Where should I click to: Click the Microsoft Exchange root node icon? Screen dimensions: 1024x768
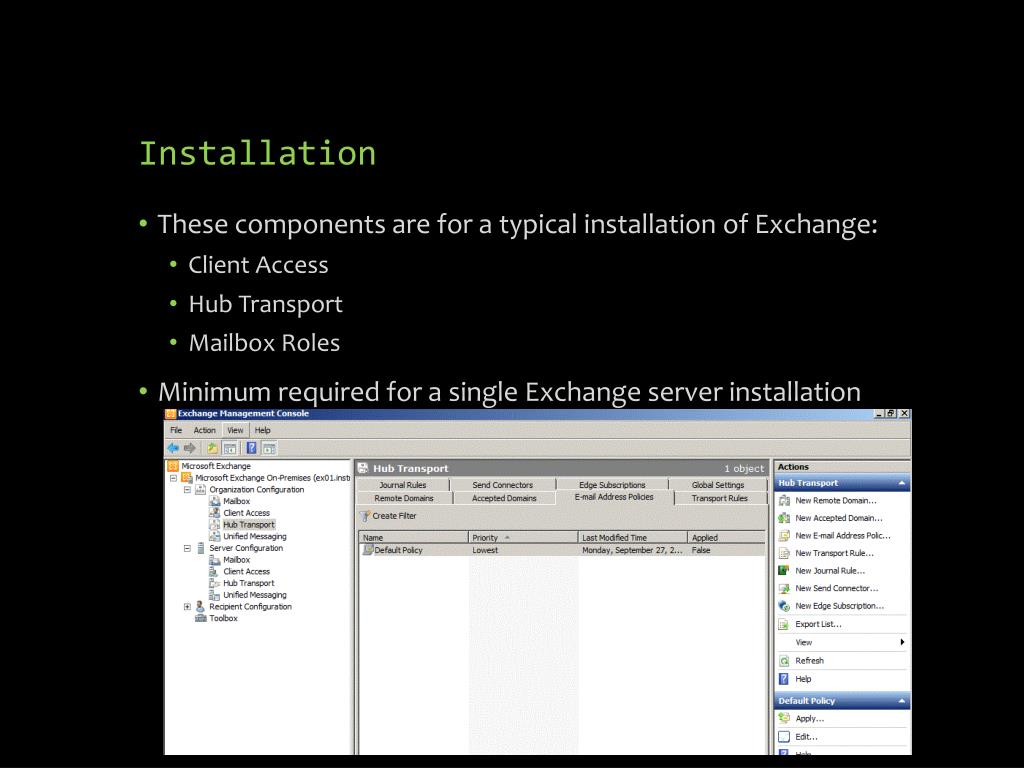point(173,466)
